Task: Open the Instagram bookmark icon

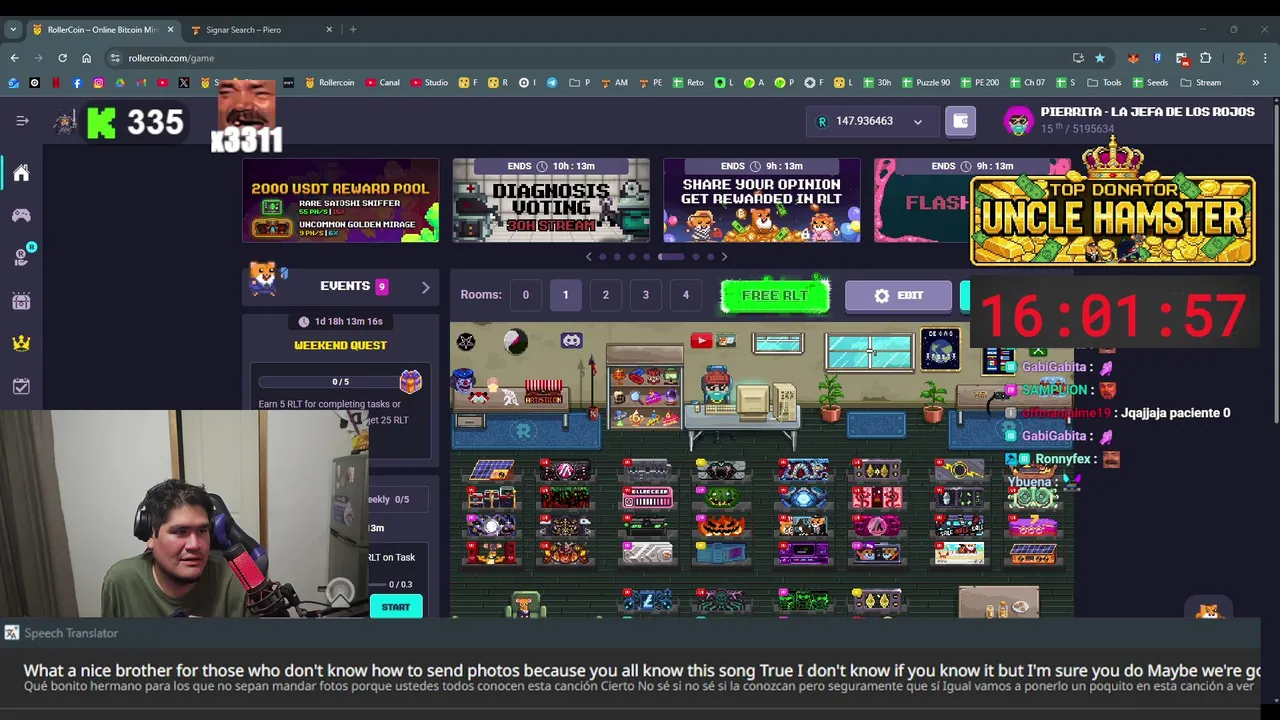Action: pos(98,82)
